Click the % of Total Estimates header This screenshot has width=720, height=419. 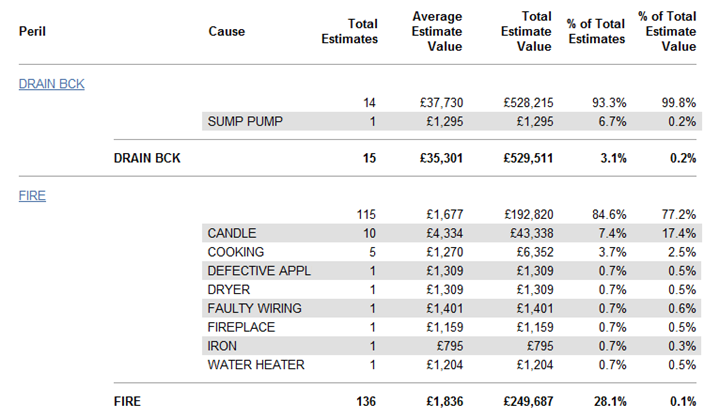pos(596,31)
